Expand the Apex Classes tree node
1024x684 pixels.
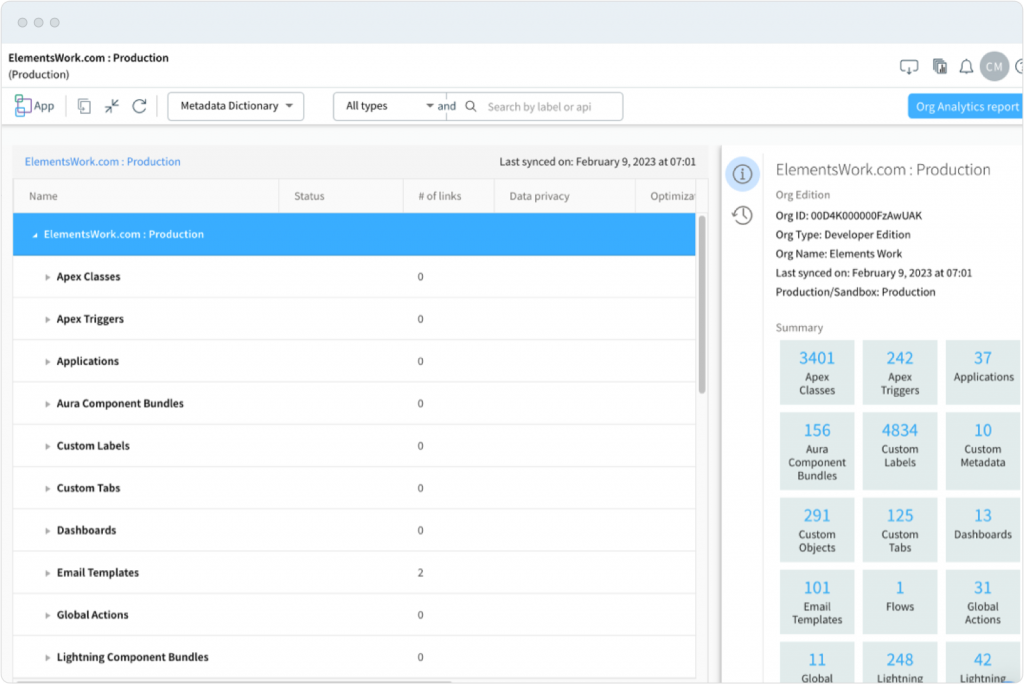point(47,277)
